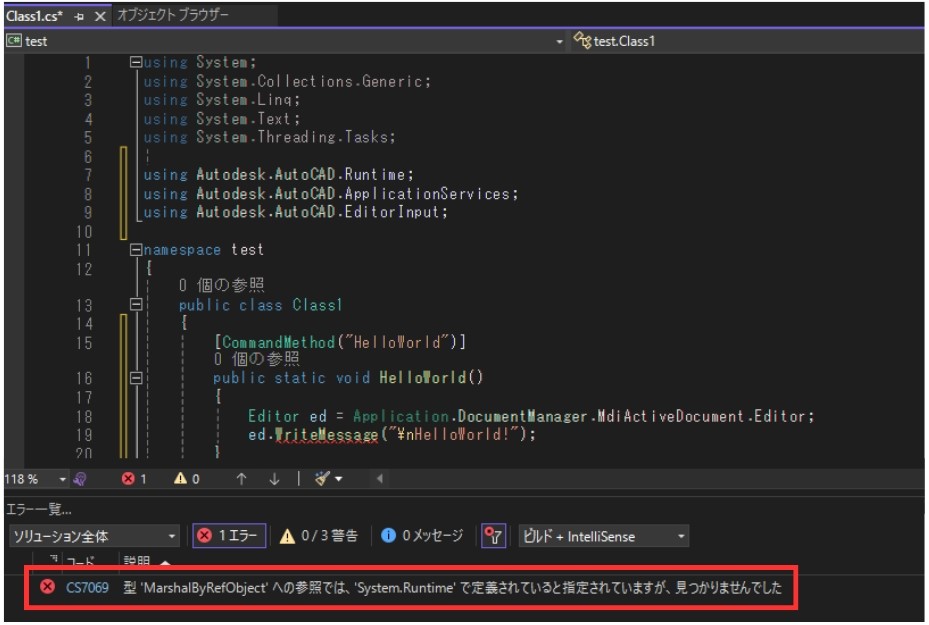Close the Class1.cs tab
This screenshot has width=929, height=625.
coord(100,17)
